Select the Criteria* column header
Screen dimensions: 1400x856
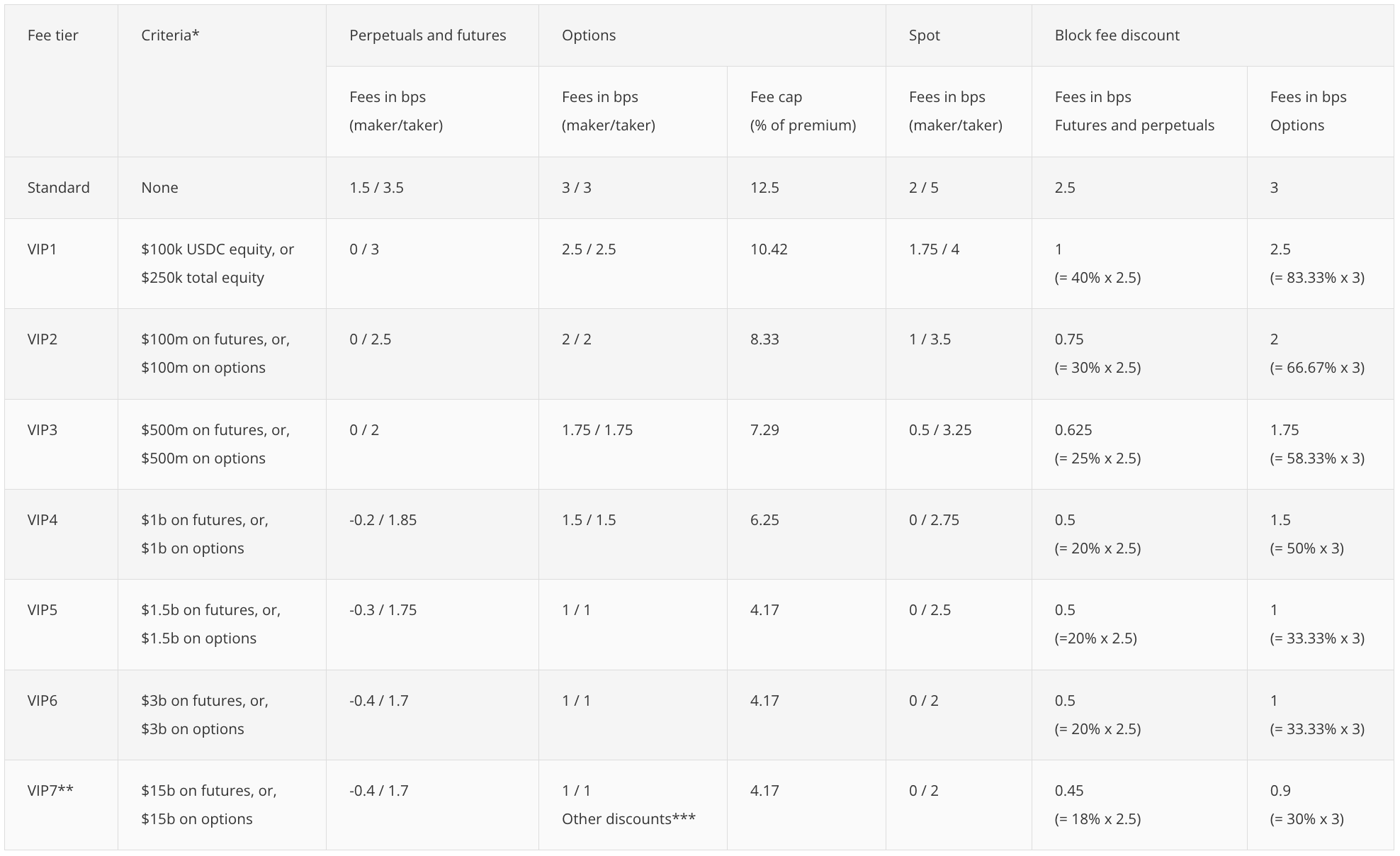(x=170, y=35)
